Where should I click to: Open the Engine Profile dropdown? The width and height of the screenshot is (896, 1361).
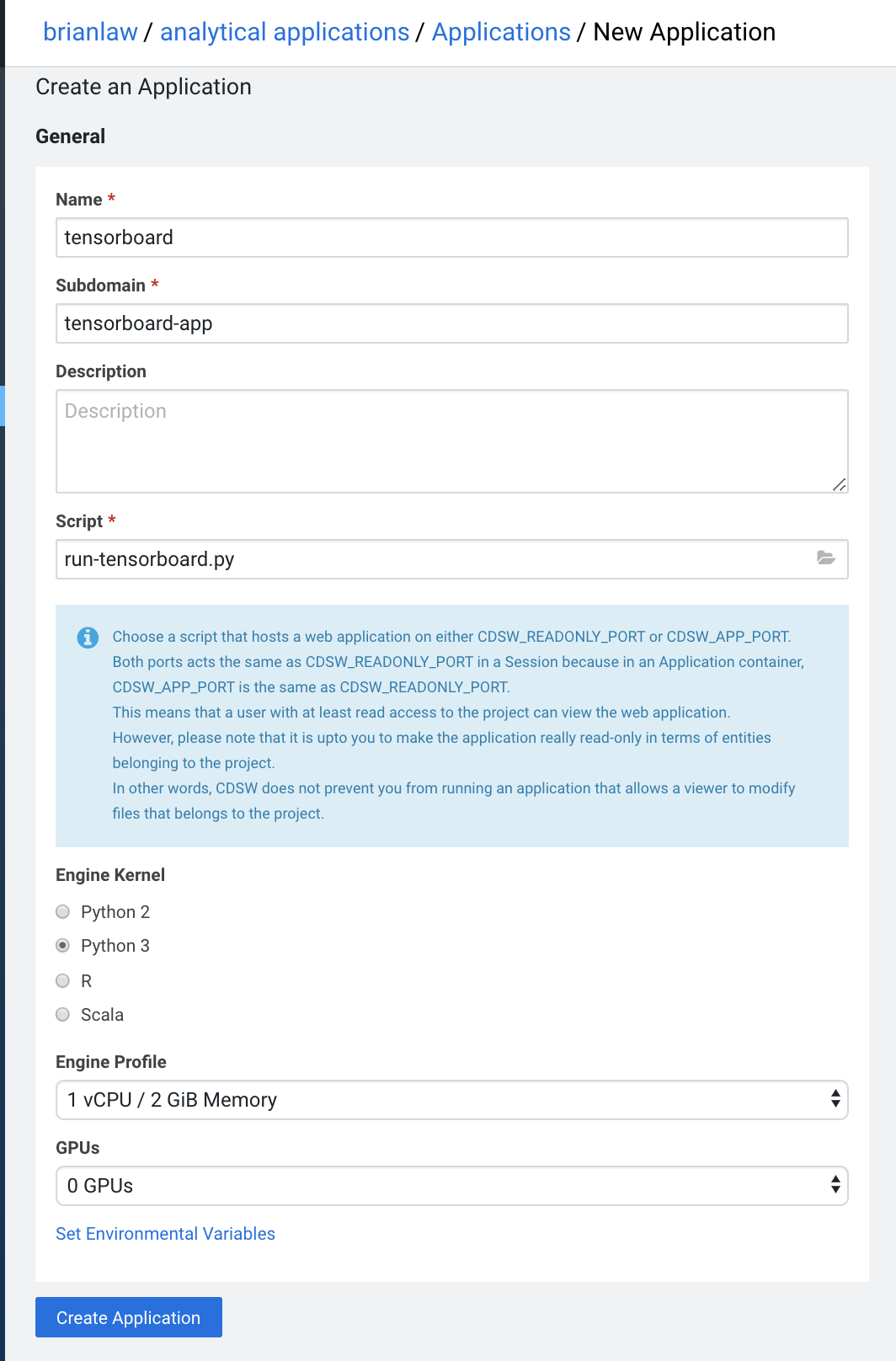coord(451,1100)
